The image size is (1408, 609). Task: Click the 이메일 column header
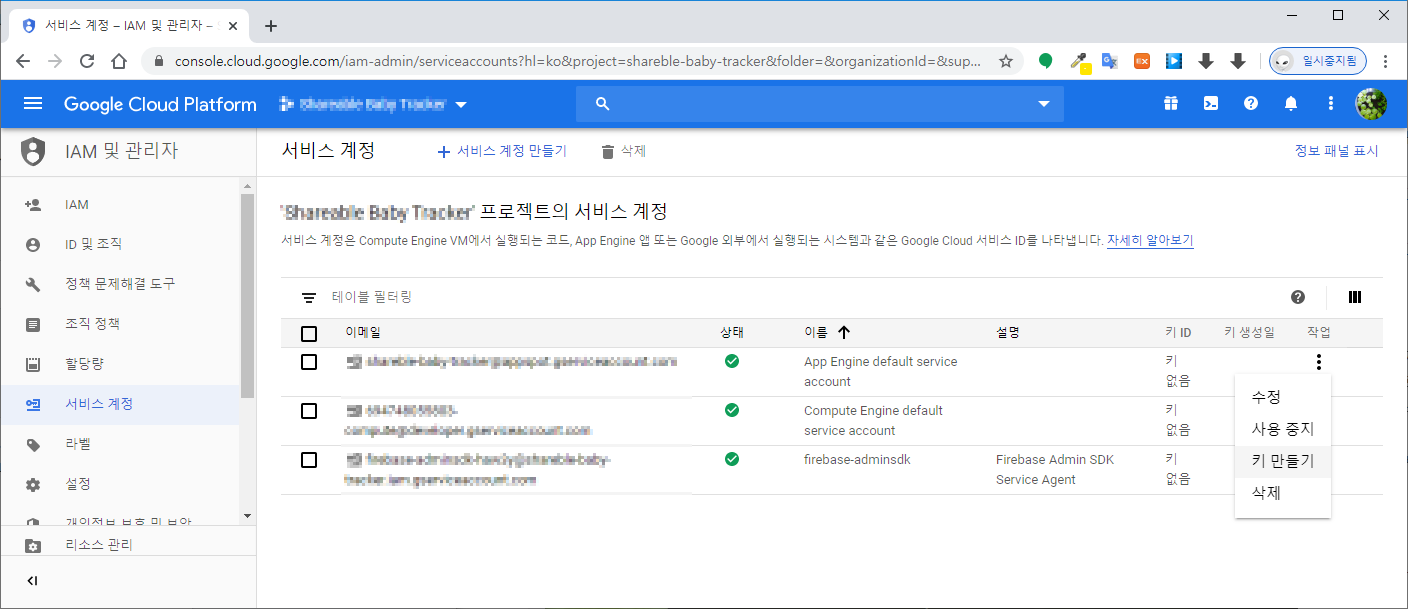[363, 332]
